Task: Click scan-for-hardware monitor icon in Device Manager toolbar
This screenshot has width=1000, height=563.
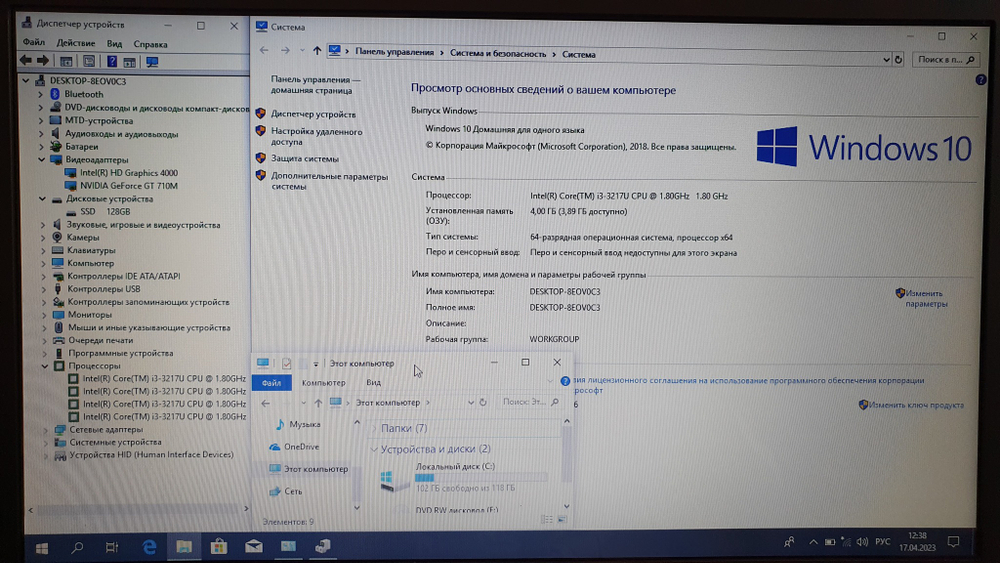Action: (152, 62)
